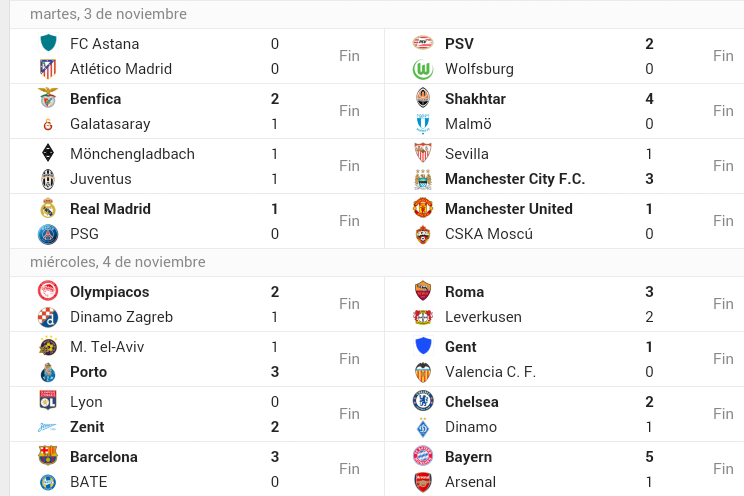Click the Juventus club crest
The height and width of the screenshot is (496, 744).
(48, 179)
